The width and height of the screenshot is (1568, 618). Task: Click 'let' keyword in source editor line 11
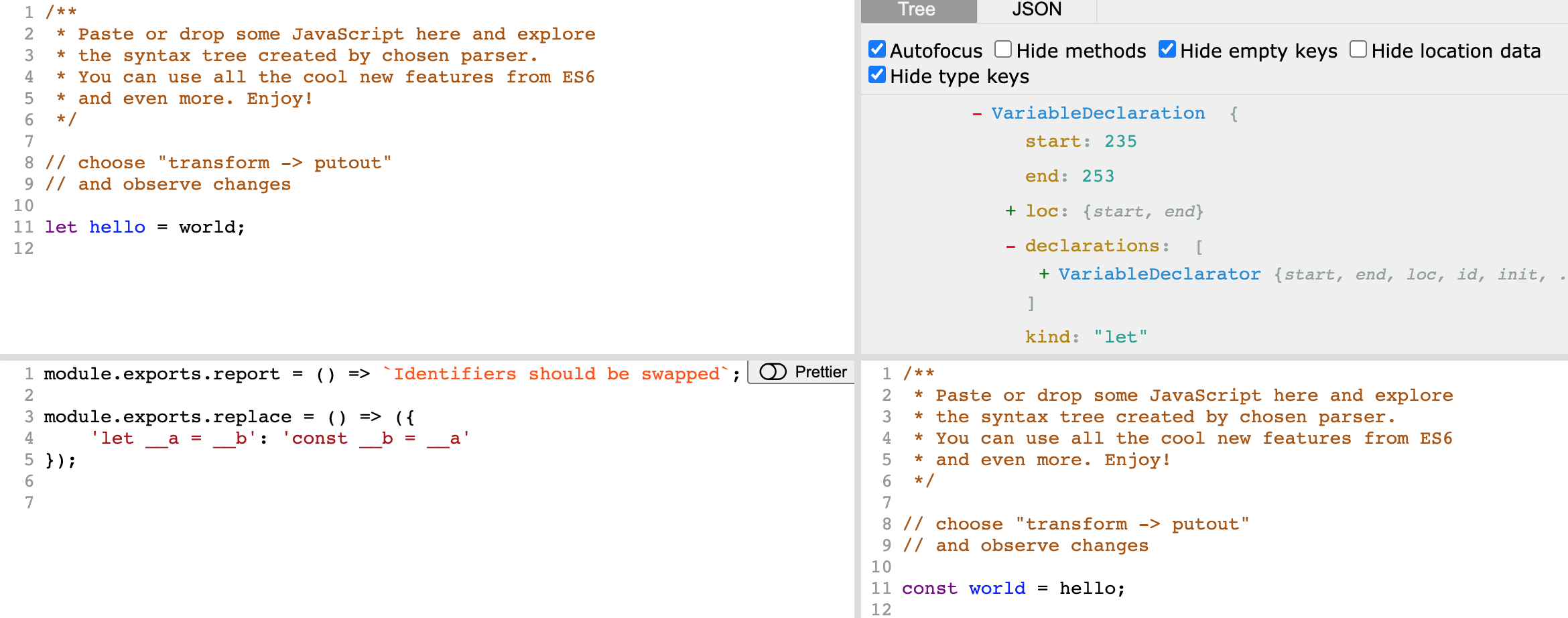[61, 227]
